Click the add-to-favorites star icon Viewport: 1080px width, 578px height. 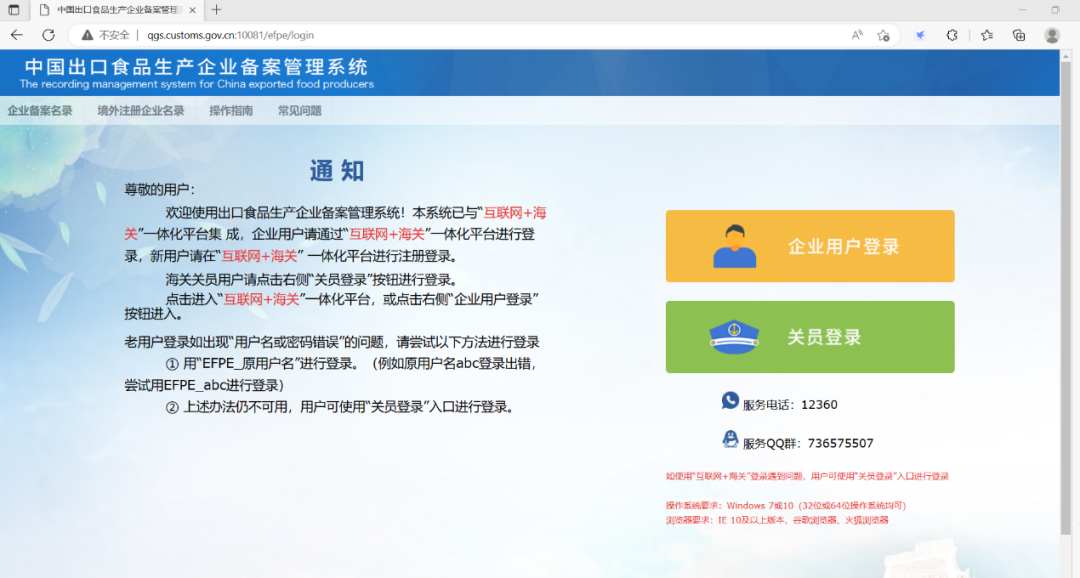(x=883, y=33)
